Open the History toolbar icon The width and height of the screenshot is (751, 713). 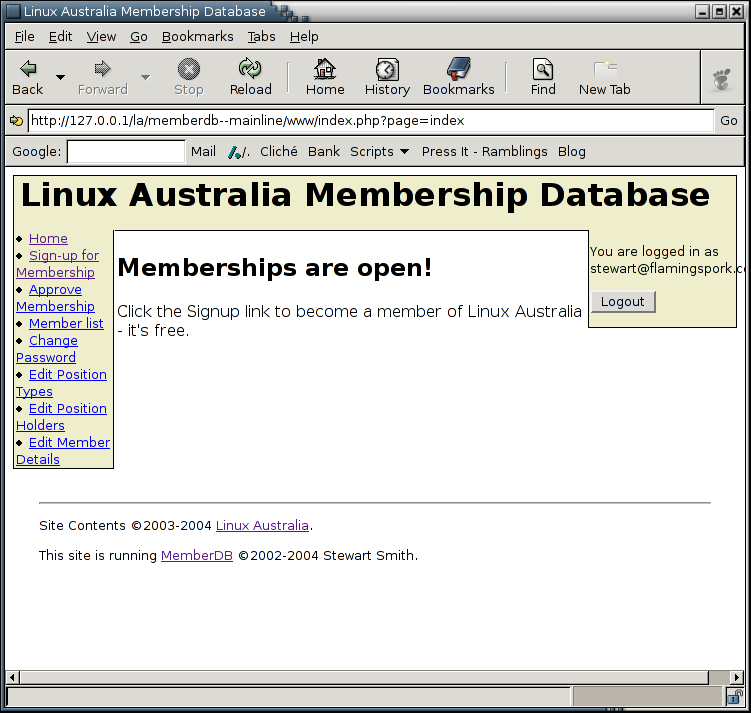pos(387,69)
